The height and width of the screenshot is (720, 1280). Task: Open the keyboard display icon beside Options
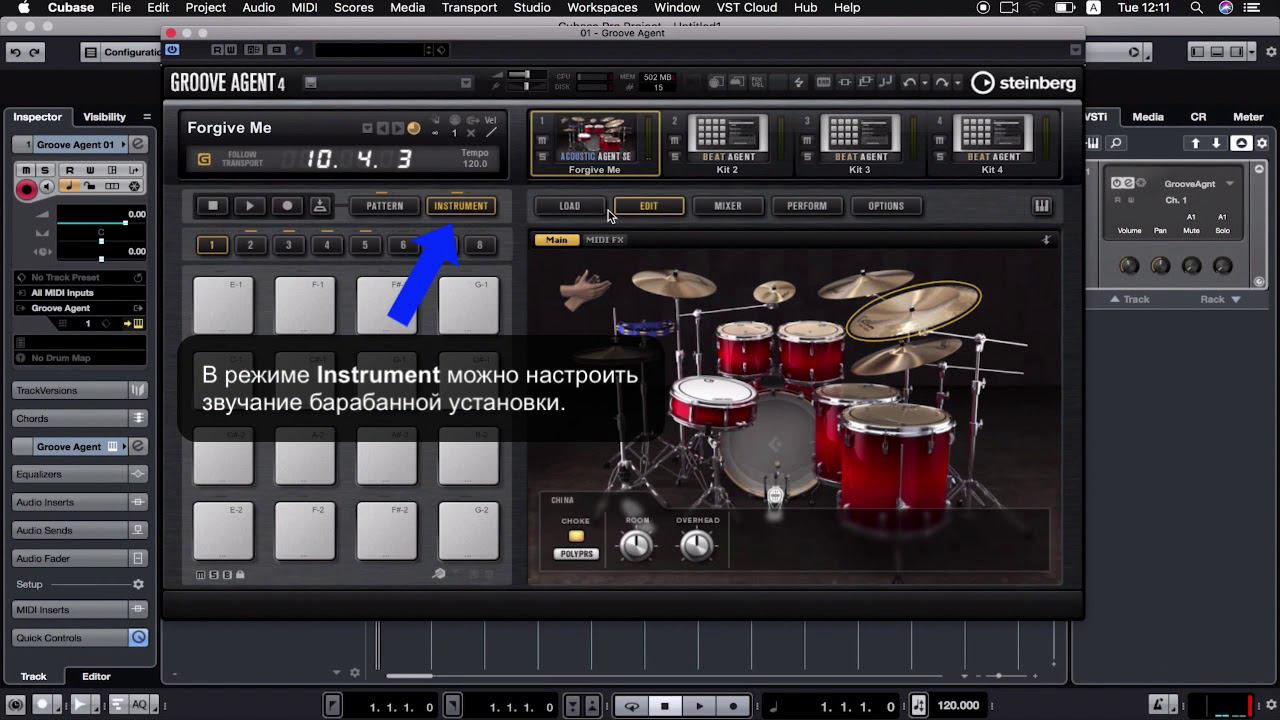pos(1041,205)
